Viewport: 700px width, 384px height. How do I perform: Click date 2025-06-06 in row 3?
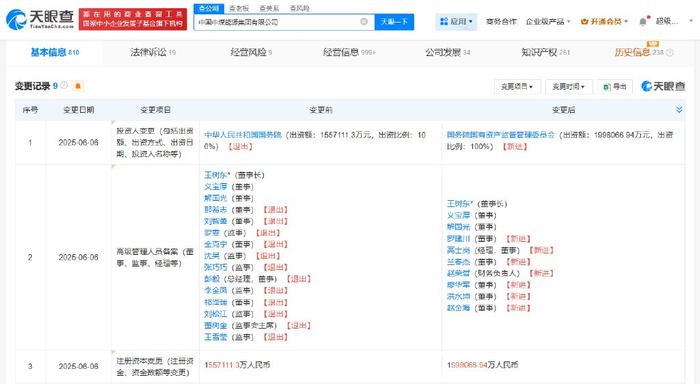tap(79, 366)
